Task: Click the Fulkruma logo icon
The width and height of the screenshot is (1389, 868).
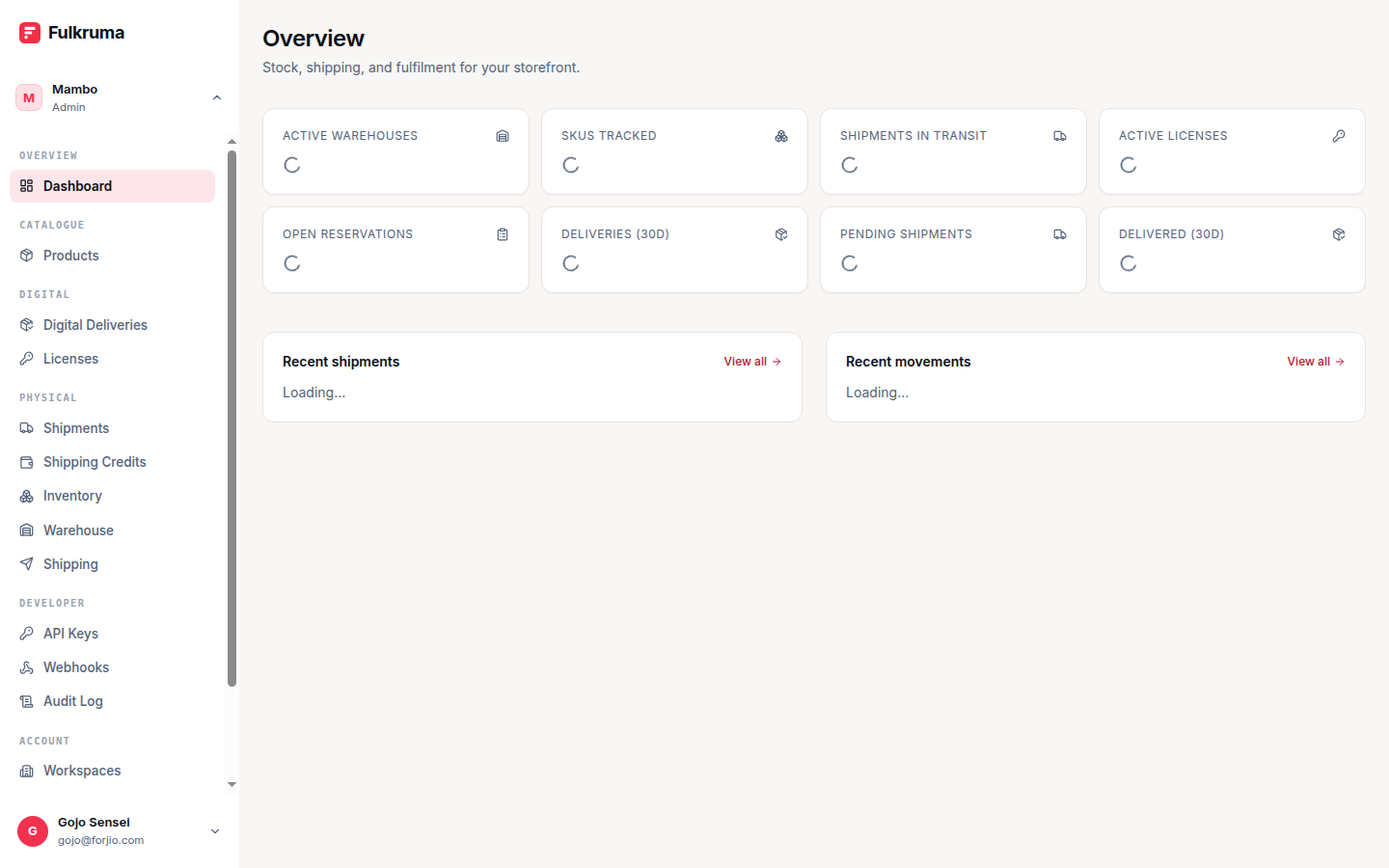Action: tap(30, 33)
